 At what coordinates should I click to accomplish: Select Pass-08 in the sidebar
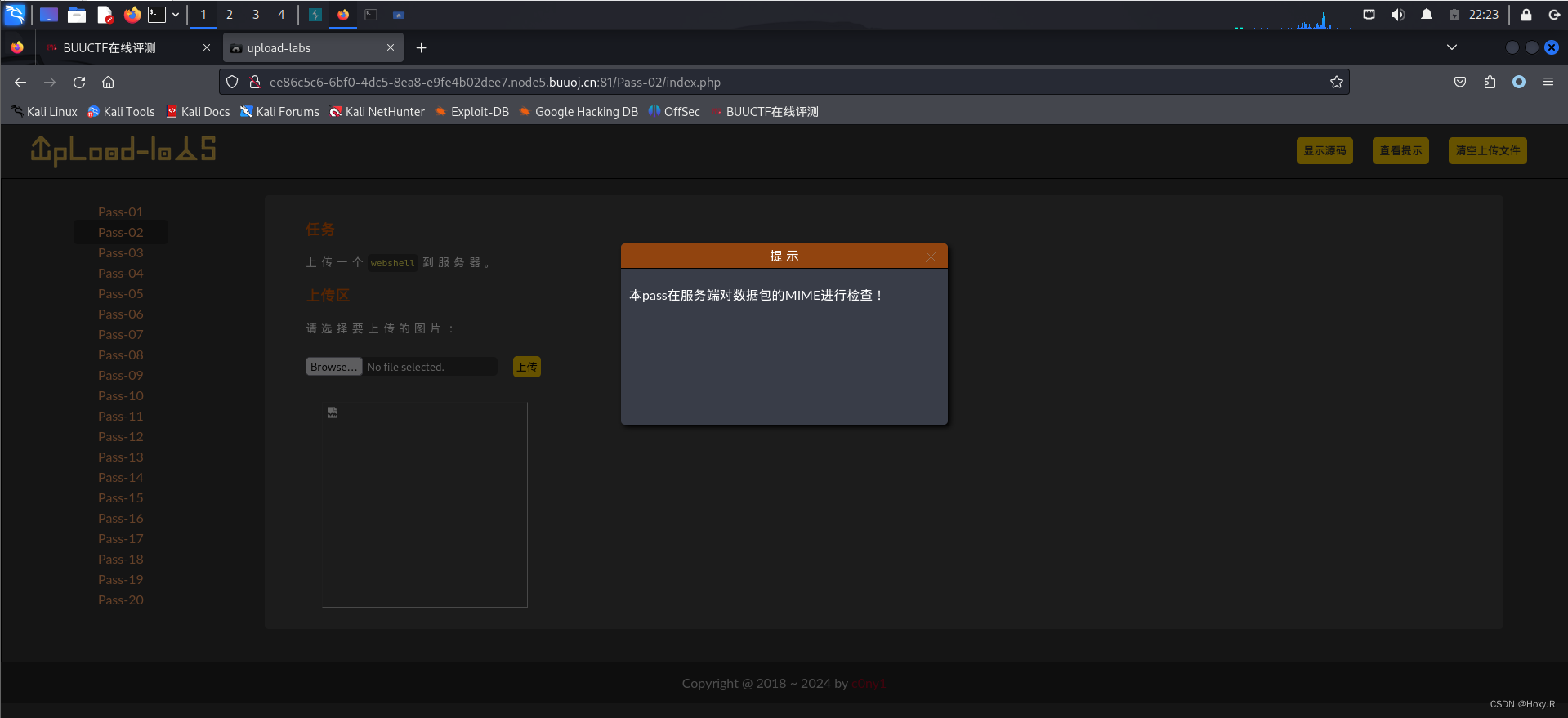121,355
